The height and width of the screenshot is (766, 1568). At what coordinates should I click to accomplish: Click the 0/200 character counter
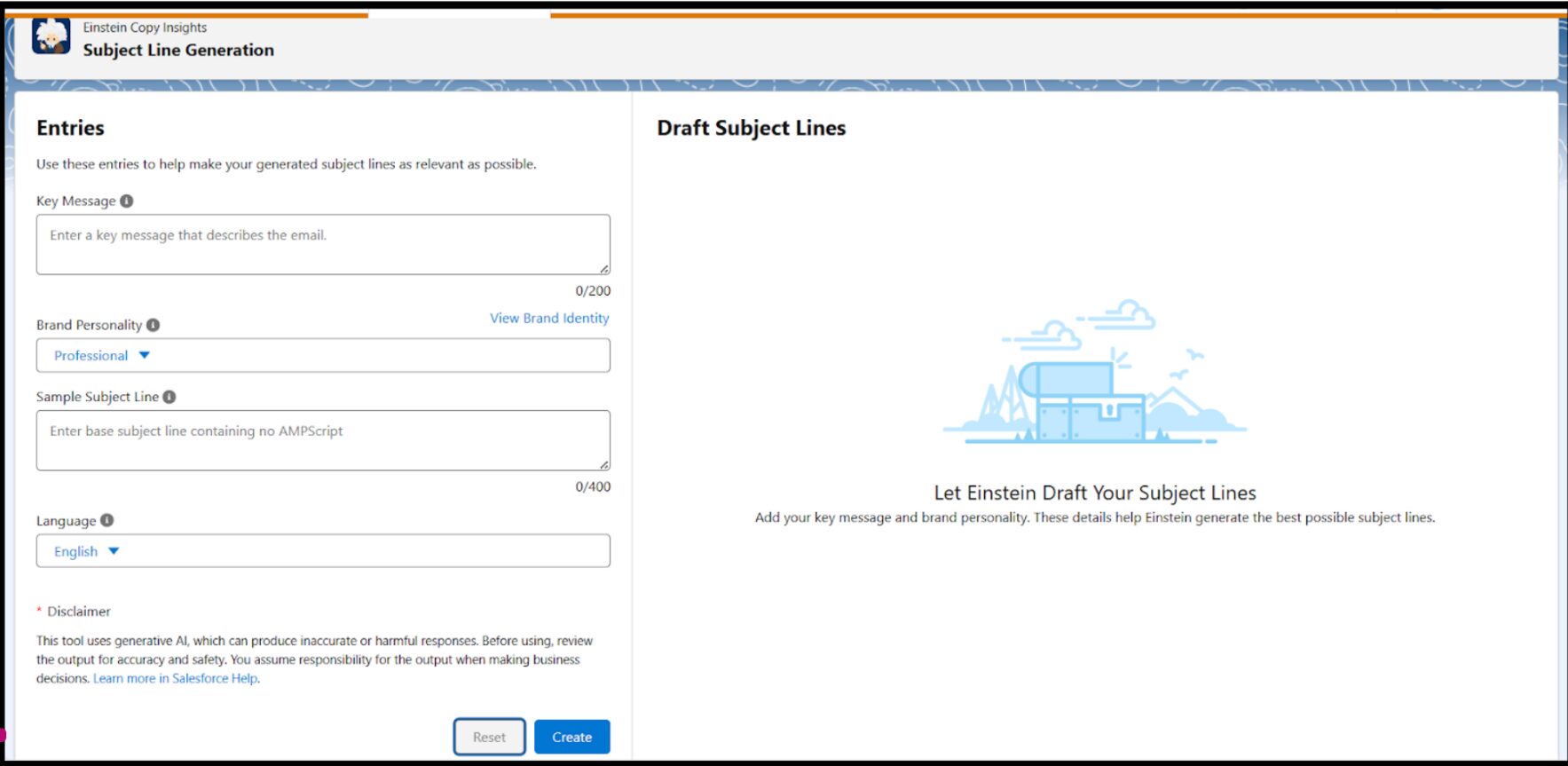point(593,290)
